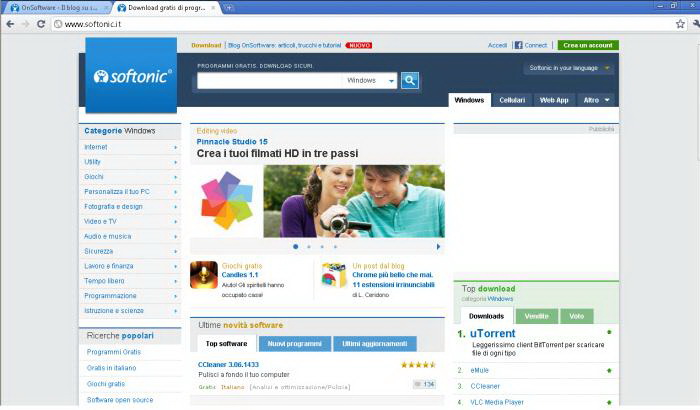
Task: Switch to the Web App tab
Action: point(554,100)
